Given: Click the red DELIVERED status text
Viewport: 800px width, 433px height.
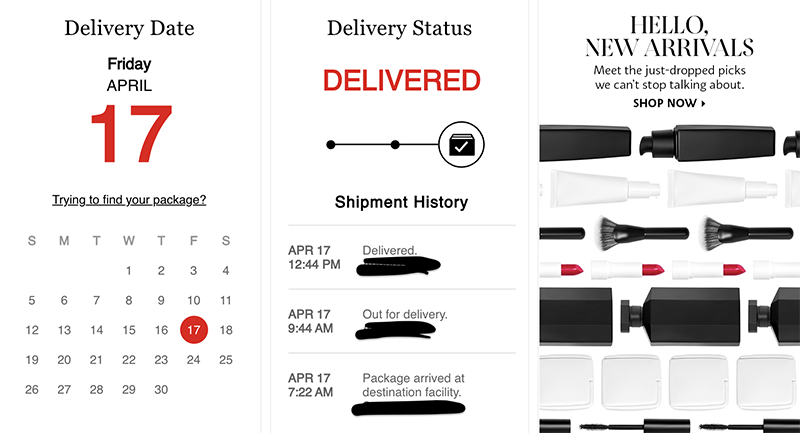Looking at the screenshot, I should coord(401,81).
